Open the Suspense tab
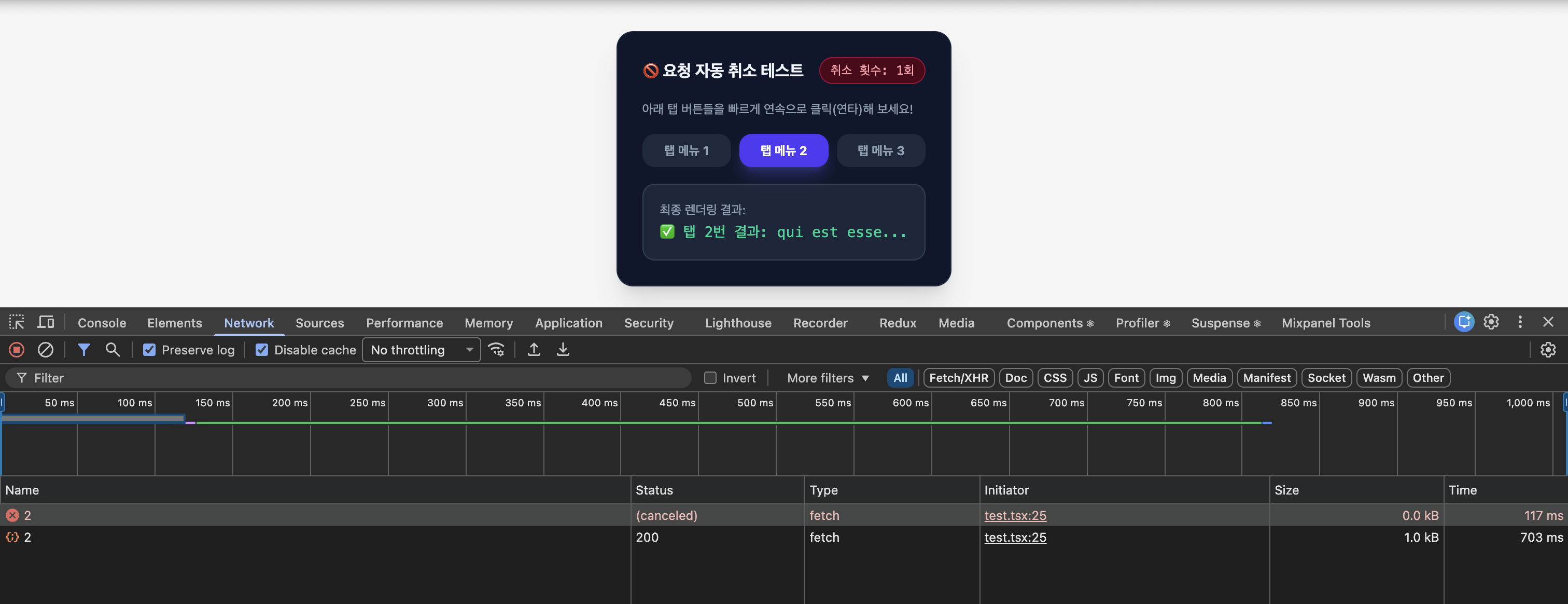Screen dimensions: 1568x604 [1226, 323]
